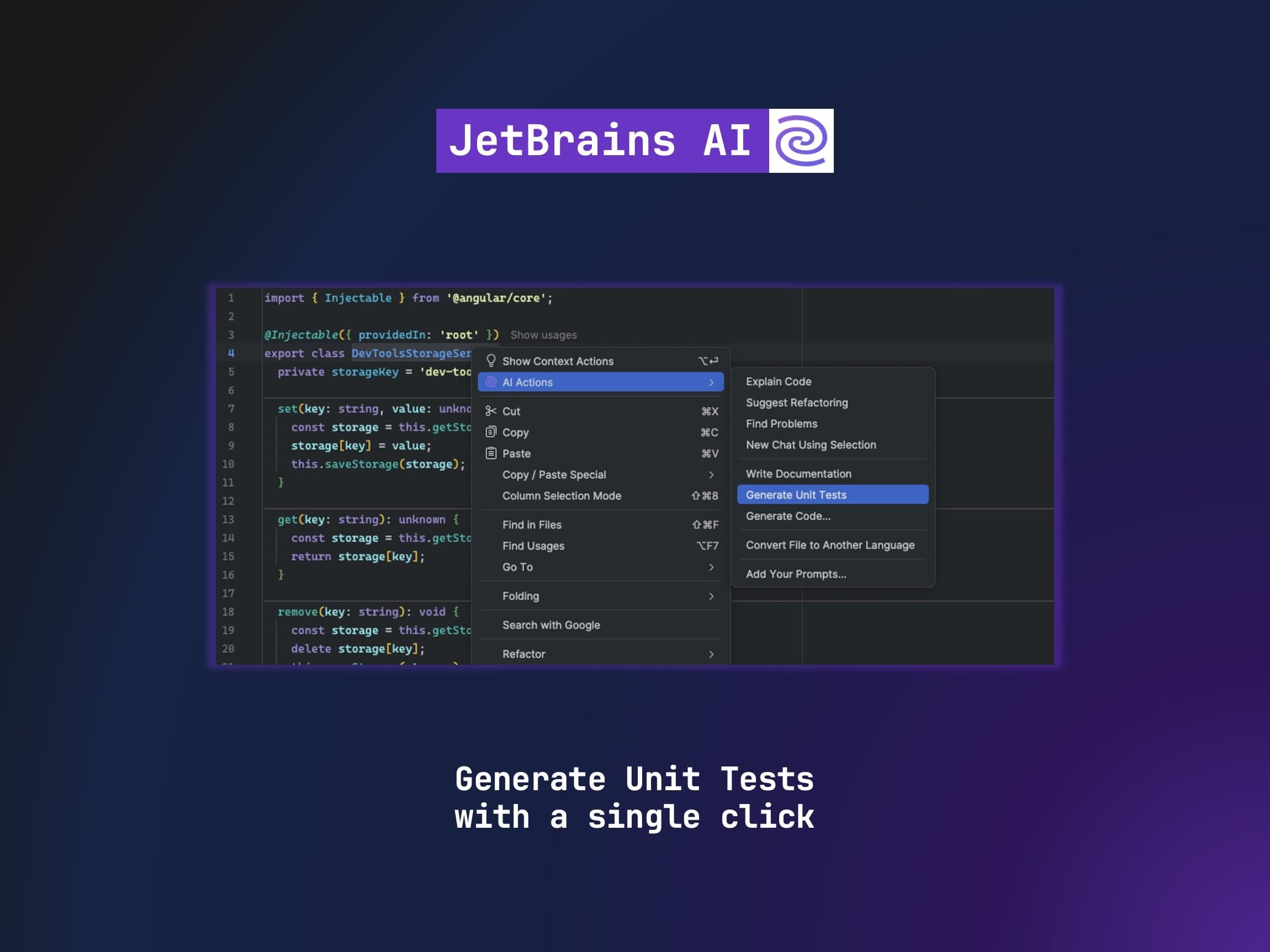Click the Paste icon
Screen dimensions: 1270x952
(x=491, y=453)
